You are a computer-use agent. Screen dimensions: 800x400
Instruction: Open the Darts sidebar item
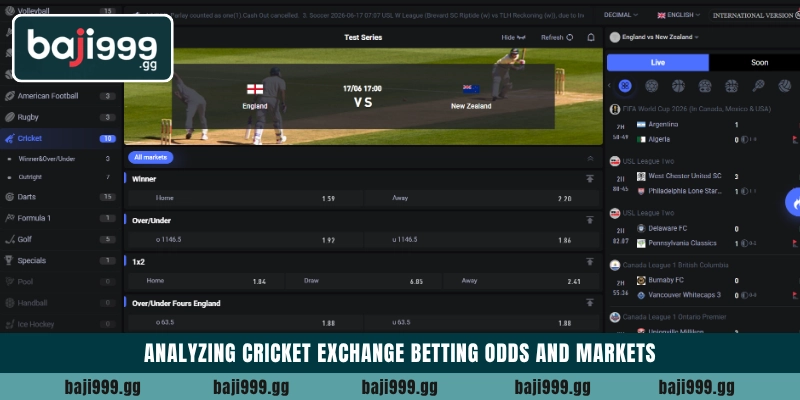(61, 197)
